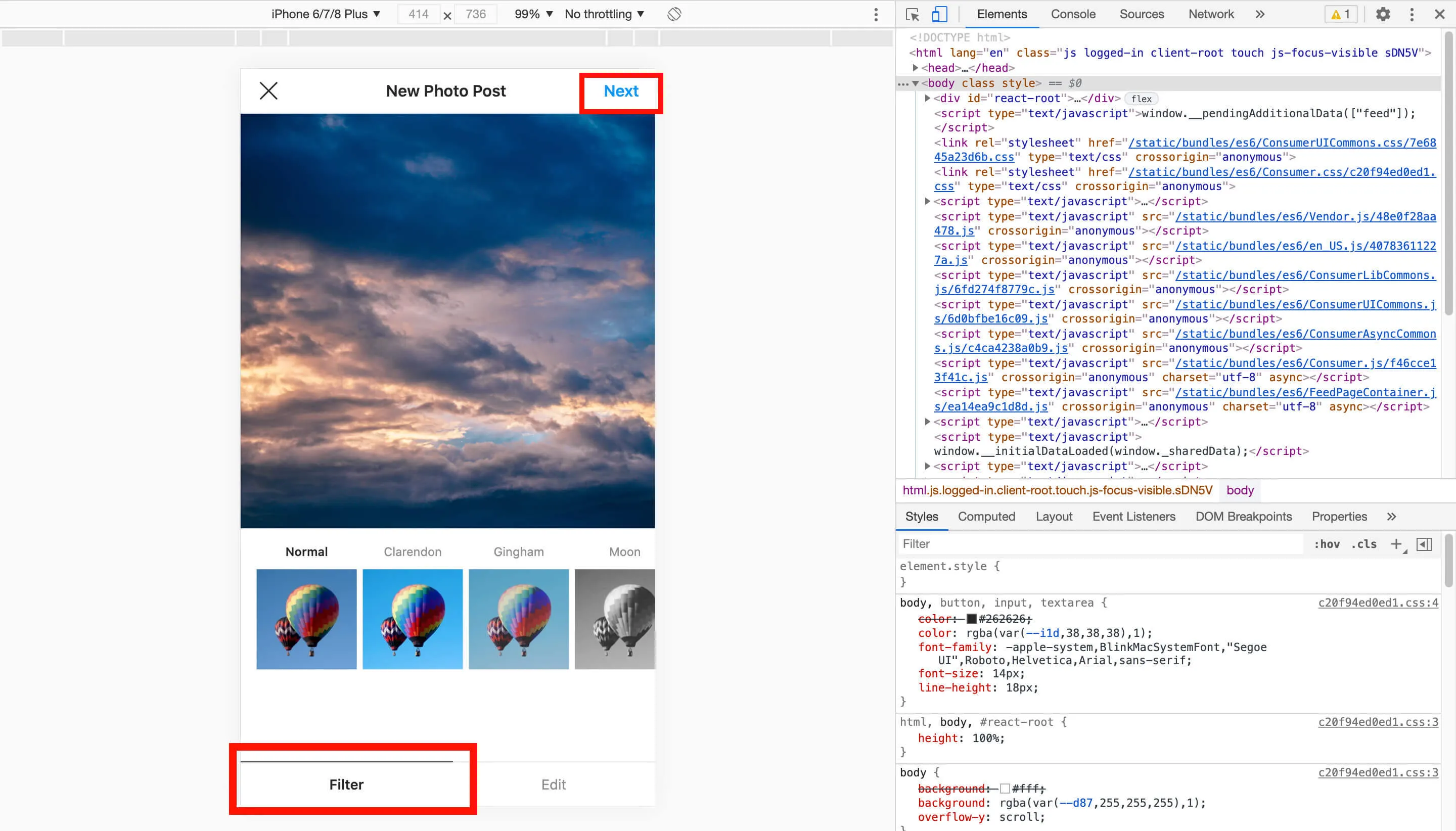This screenshot has height=831, width=1456.
Task: Select the Edit tab at bottom
Action: pyautogui.click(x=553, y=784)
